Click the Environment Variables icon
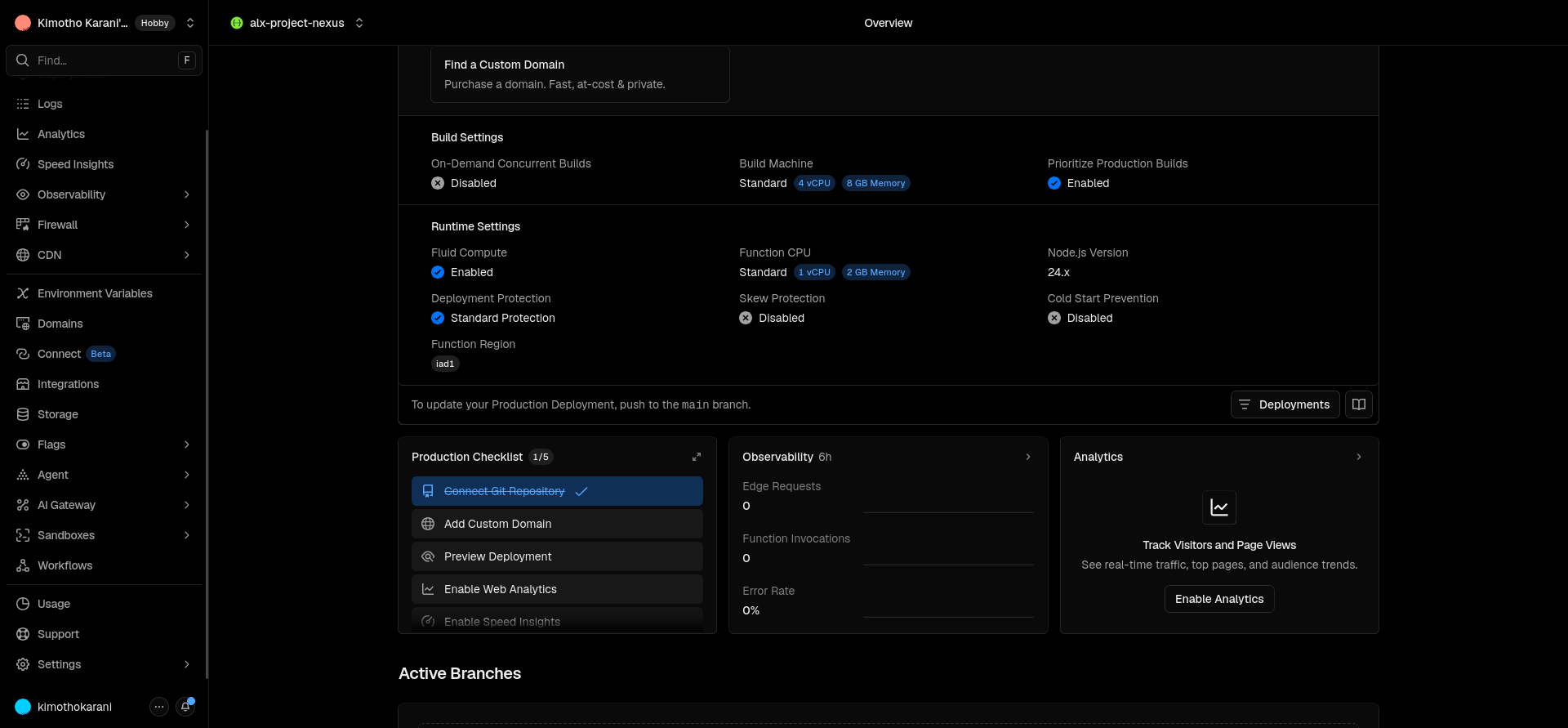The height and width of the screenshot is (728, 1568). click(x=23, y=293)
